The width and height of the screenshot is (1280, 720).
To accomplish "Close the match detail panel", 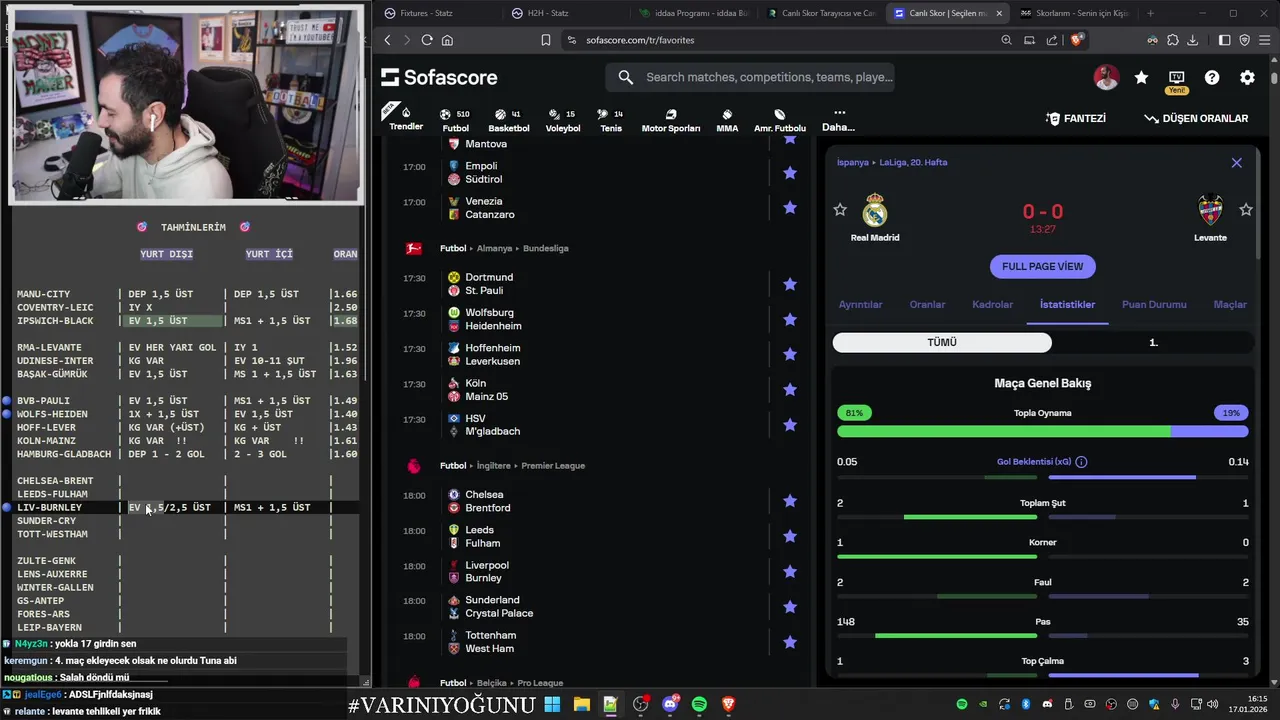I will (x=1237, y=162).
